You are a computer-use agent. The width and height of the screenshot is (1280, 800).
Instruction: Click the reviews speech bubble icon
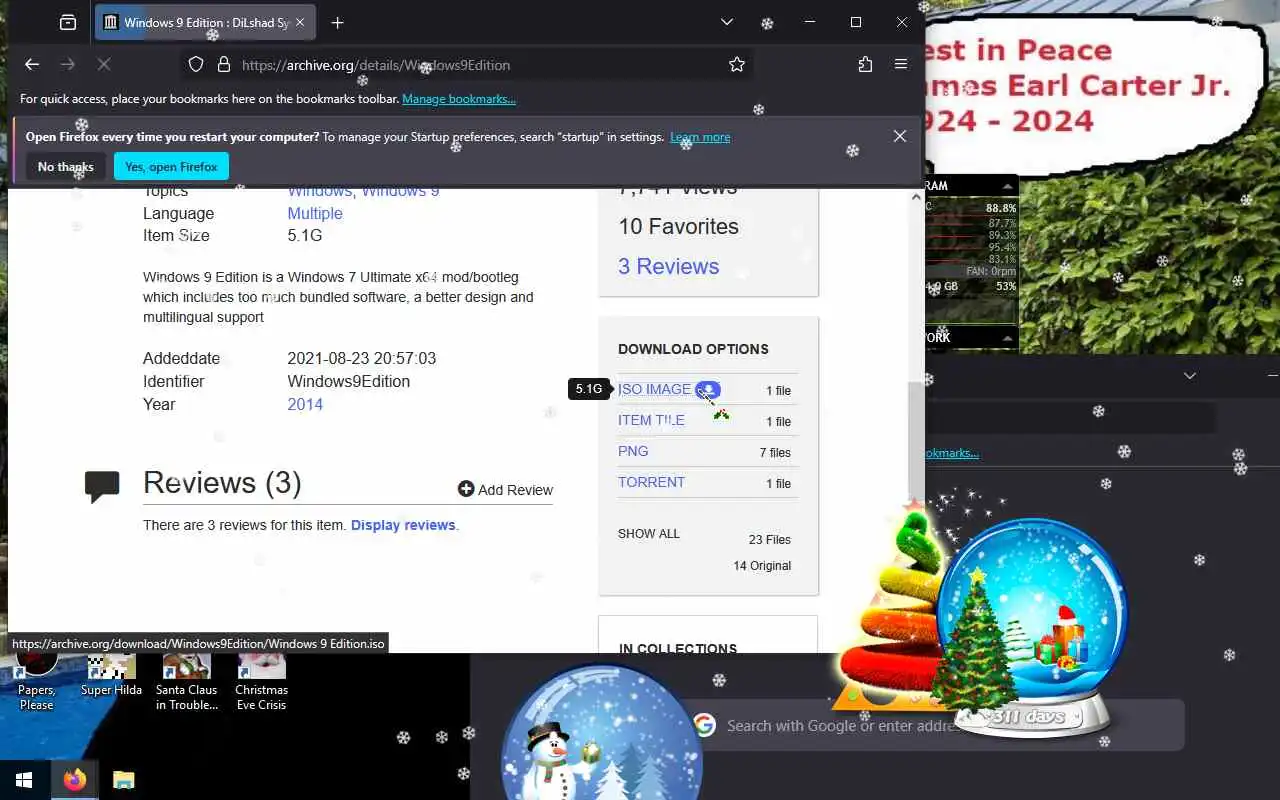(x=102, y=486)
